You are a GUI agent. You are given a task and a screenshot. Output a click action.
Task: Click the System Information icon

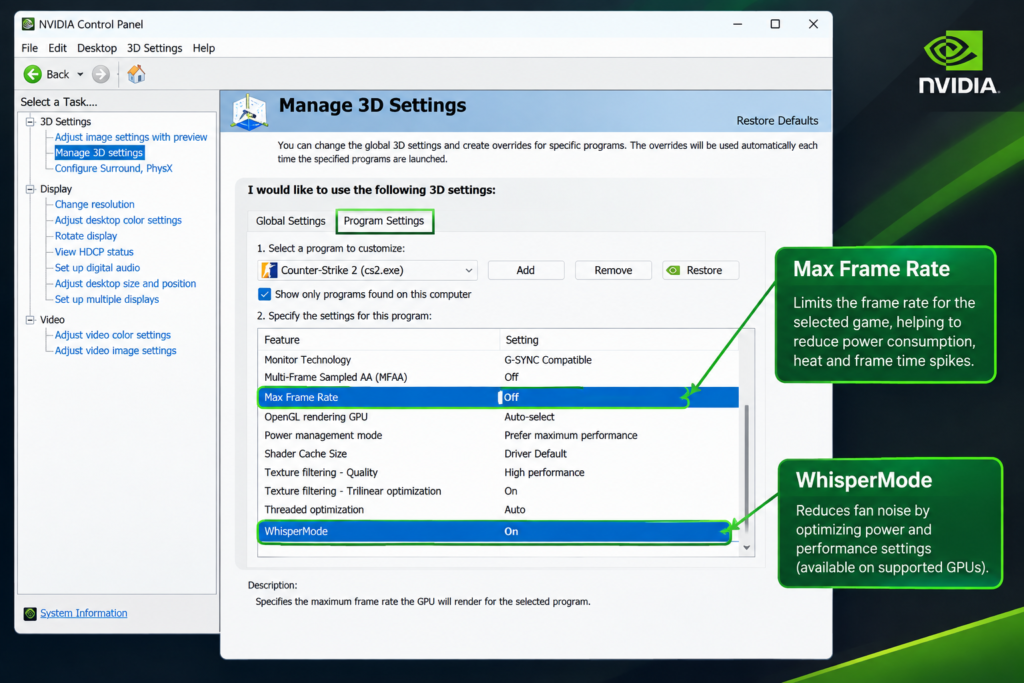click(30, 613)
